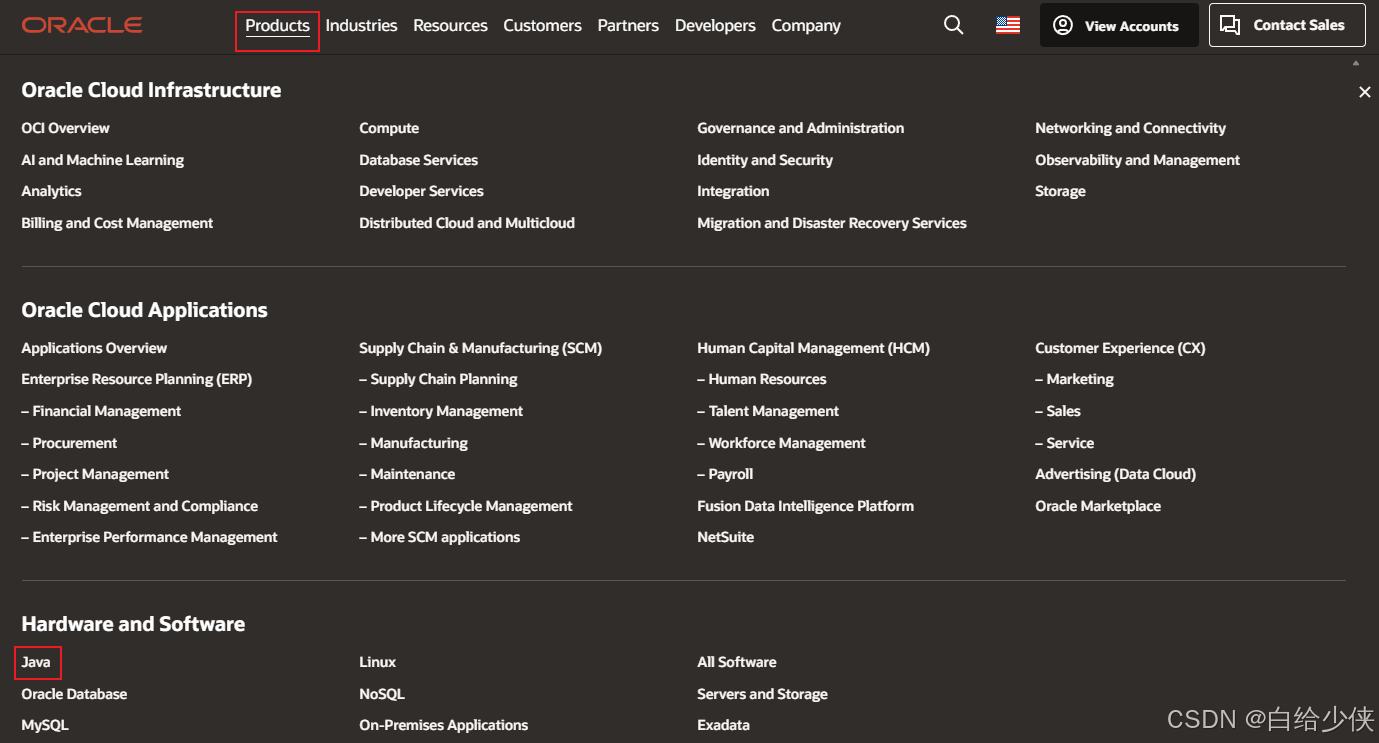The image size is (1379, 743).
Task: Close the Products mega menu
Action: (1364, 92)
